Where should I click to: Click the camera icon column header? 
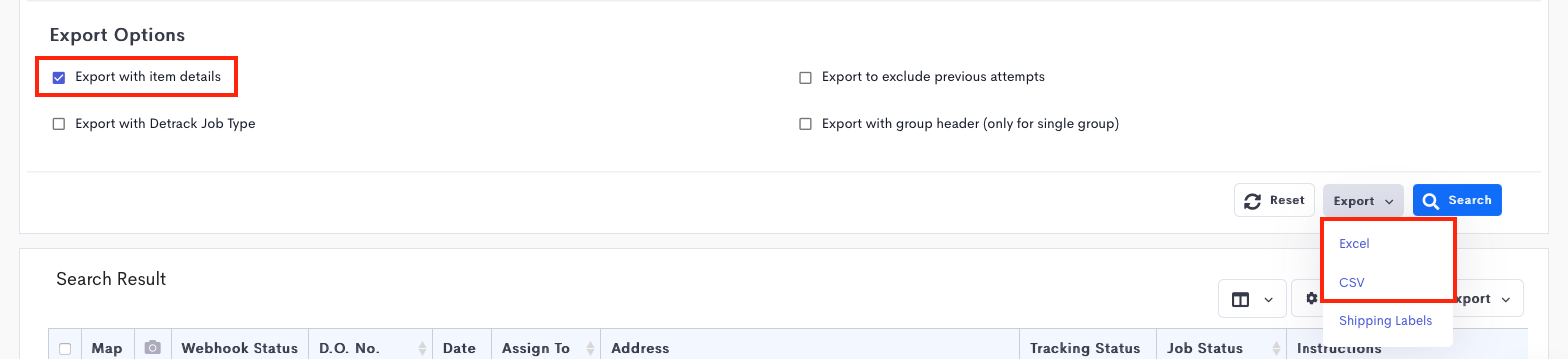point(152,348)
